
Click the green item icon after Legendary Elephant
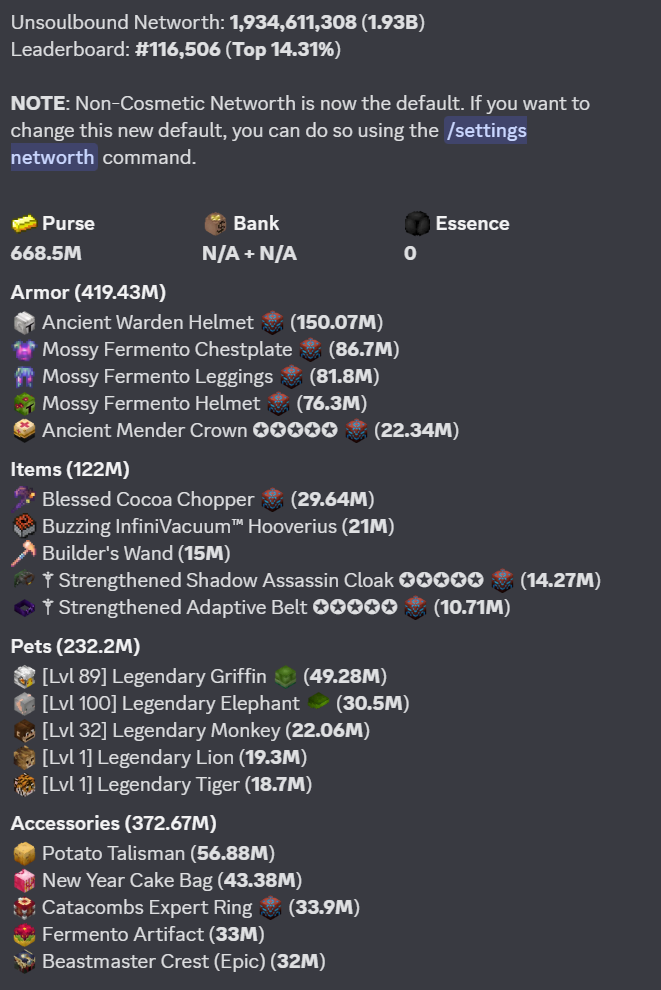(x=319, y=704)
